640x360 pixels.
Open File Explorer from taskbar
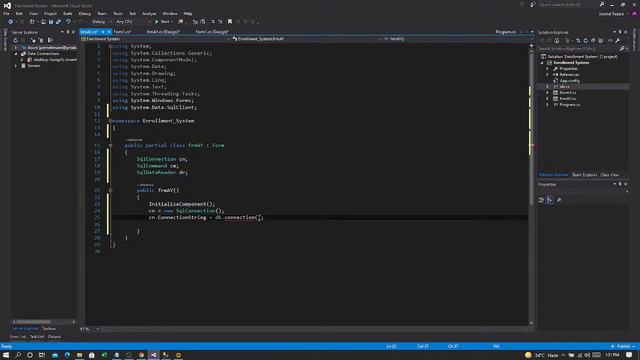click(80, 355)
